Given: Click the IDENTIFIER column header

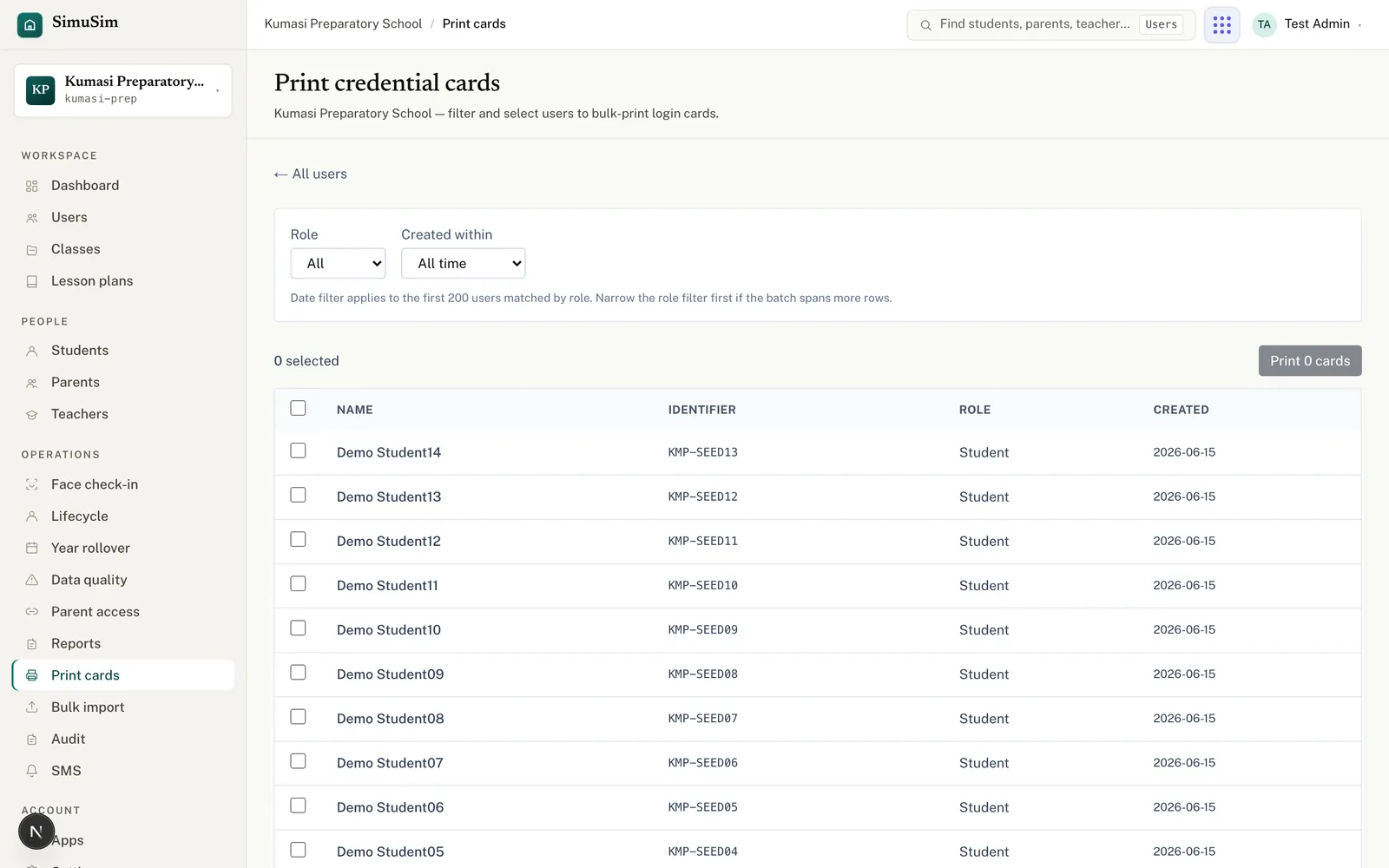Looking at the screenshot, I should coord(702,410).
